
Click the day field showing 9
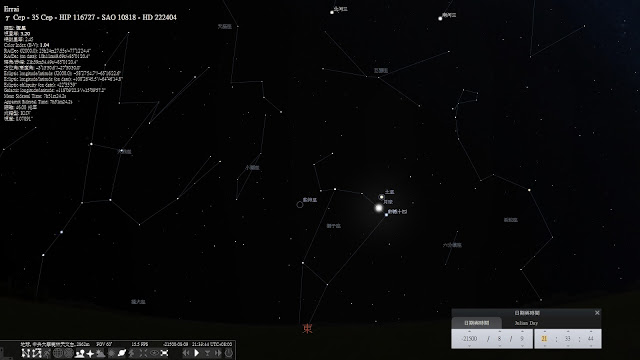tap(522, 339)
